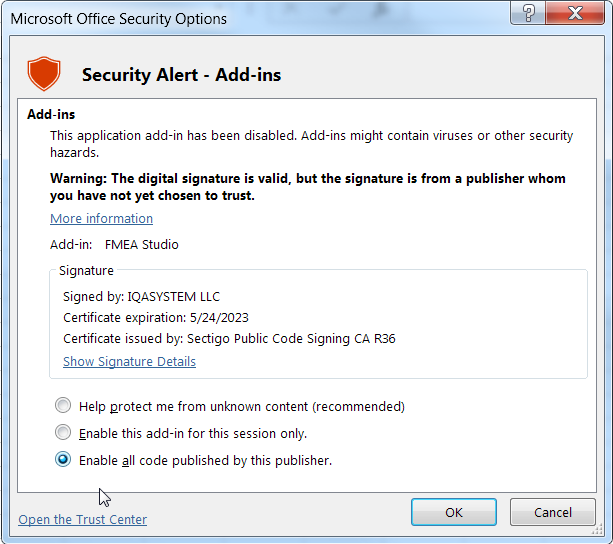613x544 pixels.
Task: Click the Security Alert - Add-ins heading
Action: pyautogui.click(x=181, y=75)
